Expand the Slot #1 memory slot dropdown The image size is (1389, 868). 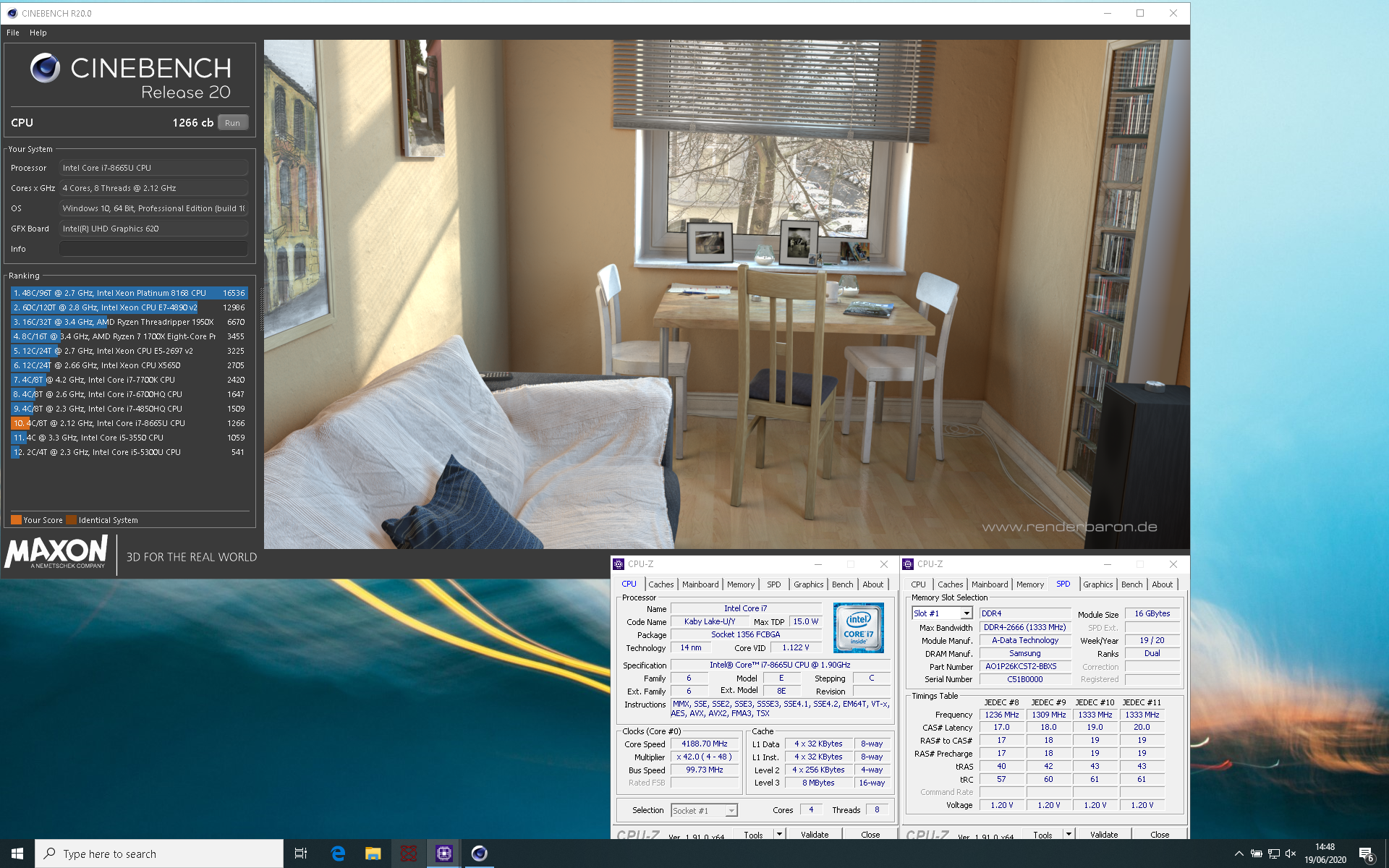966,613
